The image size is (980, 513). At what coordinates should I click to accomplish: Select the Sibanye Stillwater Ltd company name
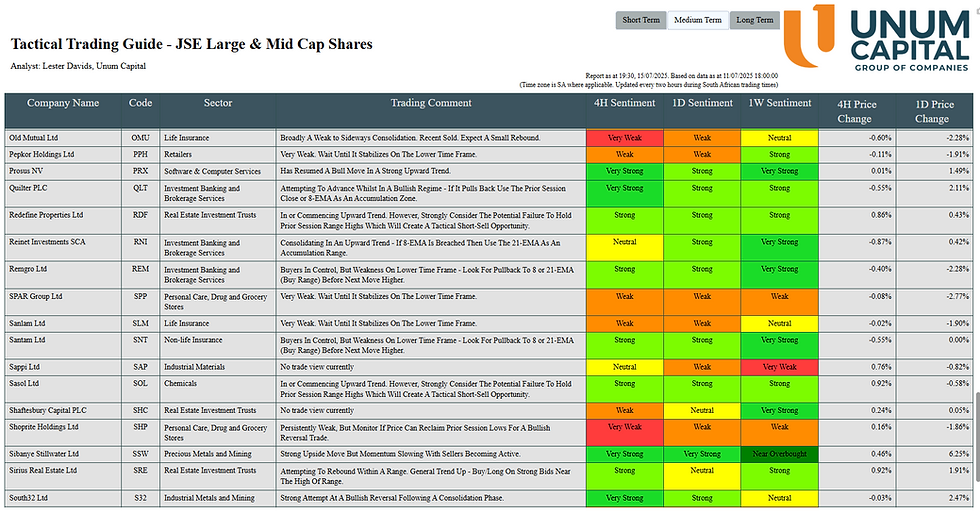click(44, 454)
